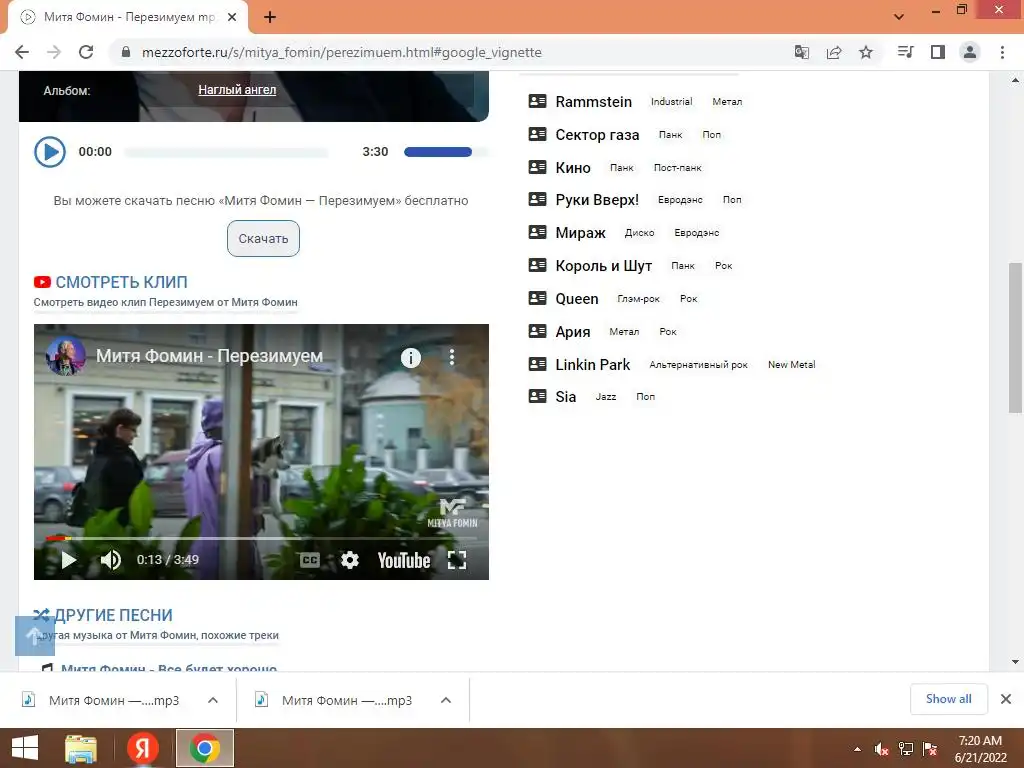Mute the YouTube video speaker icon
1024x768 pixels.
pyautogui.click(x=110, y=560)
